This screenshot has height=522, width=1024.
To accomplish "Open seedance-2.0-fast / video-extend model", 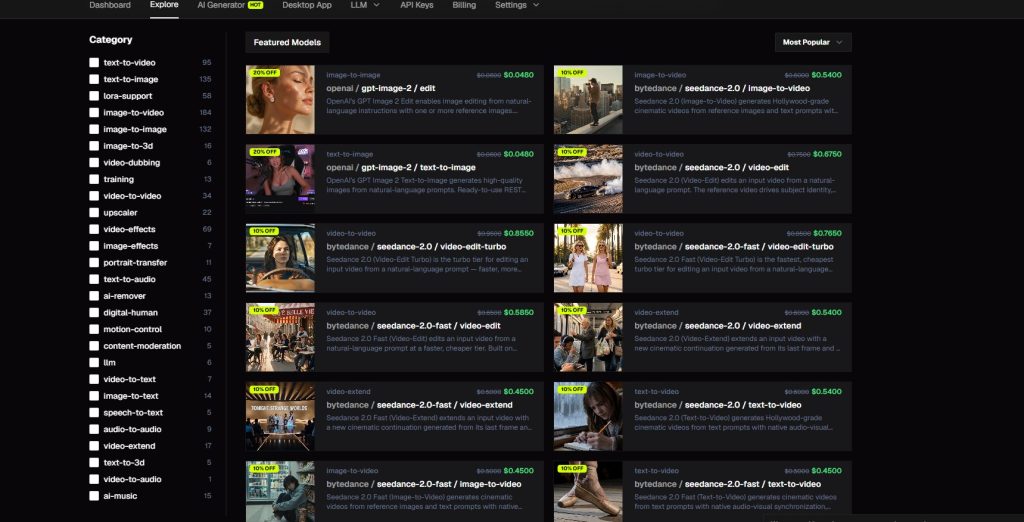I will 394,416.
